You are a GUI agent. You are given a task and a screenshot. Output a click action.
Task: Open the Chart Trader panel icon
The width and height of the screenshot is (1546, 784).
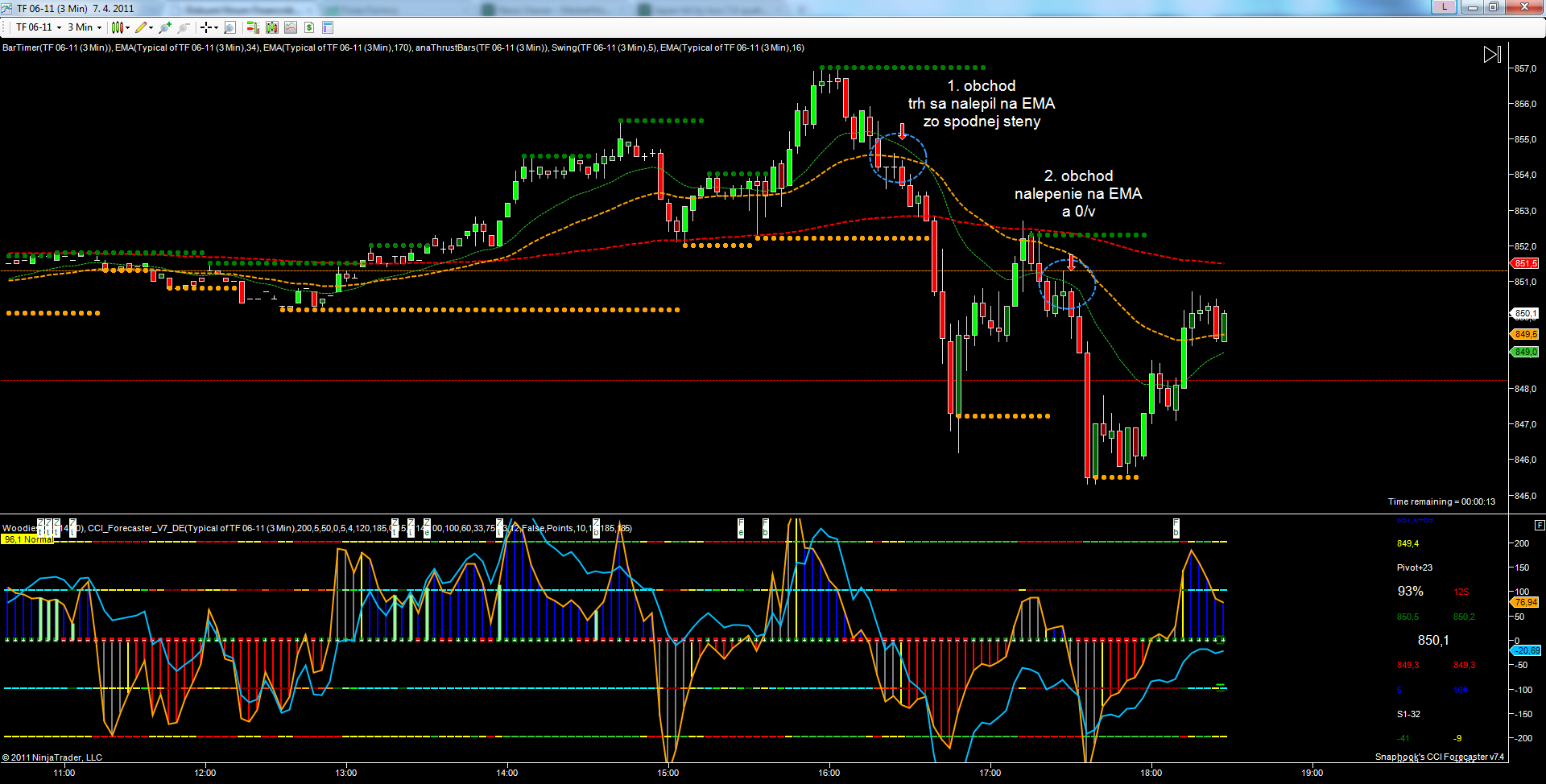point(253,27)
